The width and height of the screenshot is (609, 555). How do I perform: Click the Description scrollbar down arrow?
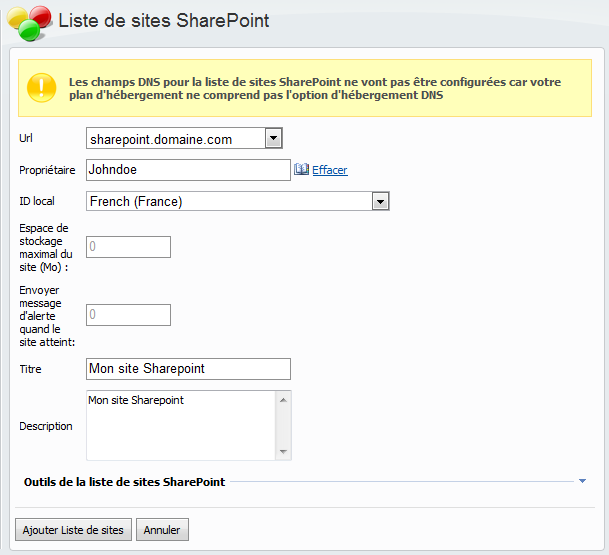click(284, 452)
